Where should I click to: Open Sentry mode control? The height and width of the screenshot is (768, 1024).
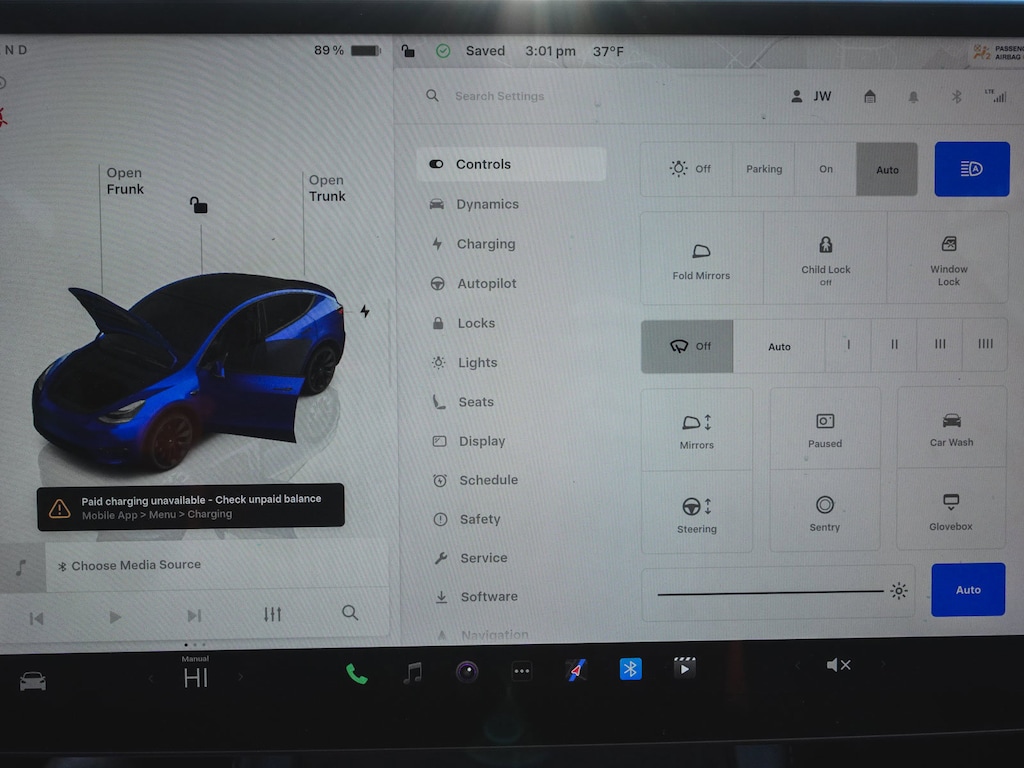pyautogui.click(x=825, y=511)
